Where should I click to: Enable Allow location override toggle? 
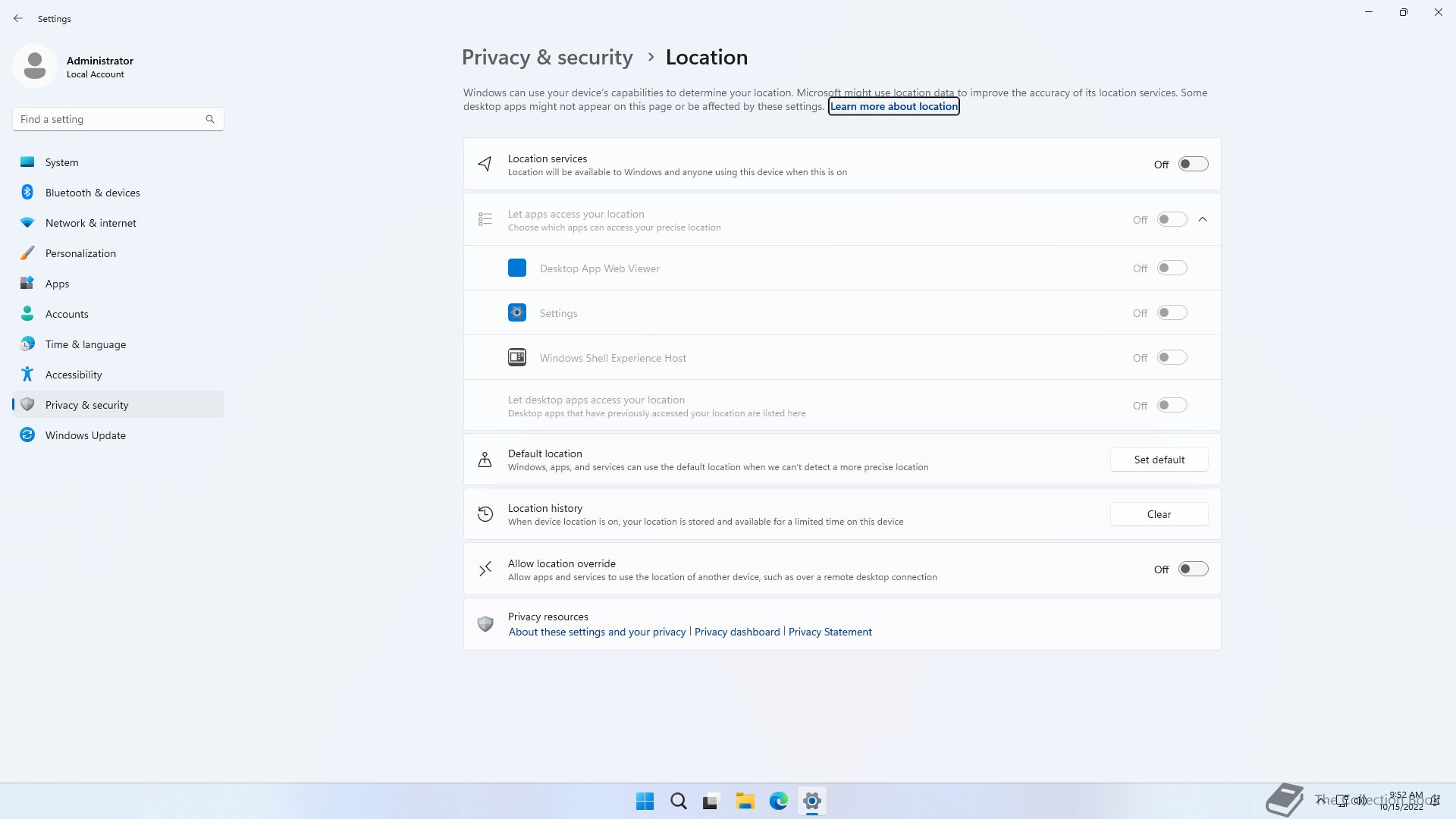[x=1193, y=570]
